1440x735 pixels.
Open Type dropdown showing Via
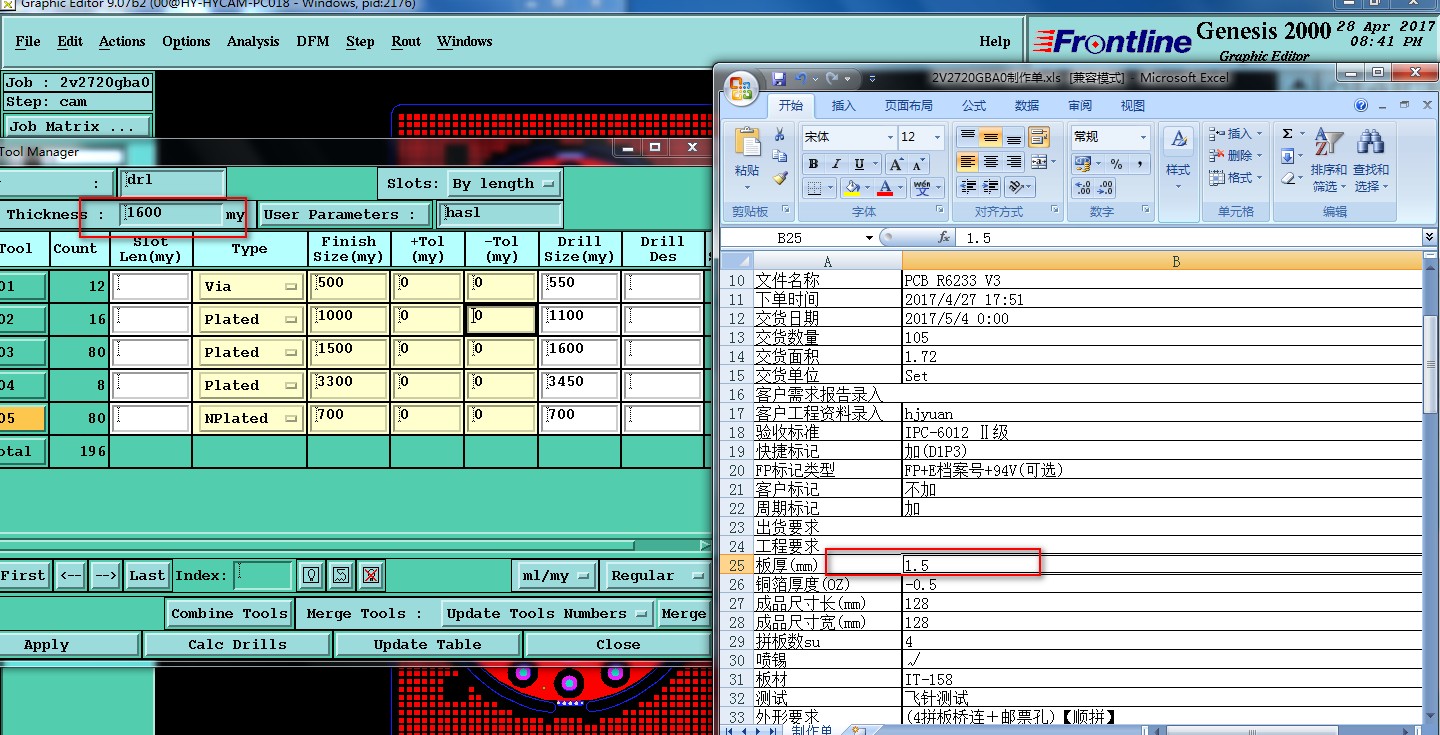pos(250,286)
